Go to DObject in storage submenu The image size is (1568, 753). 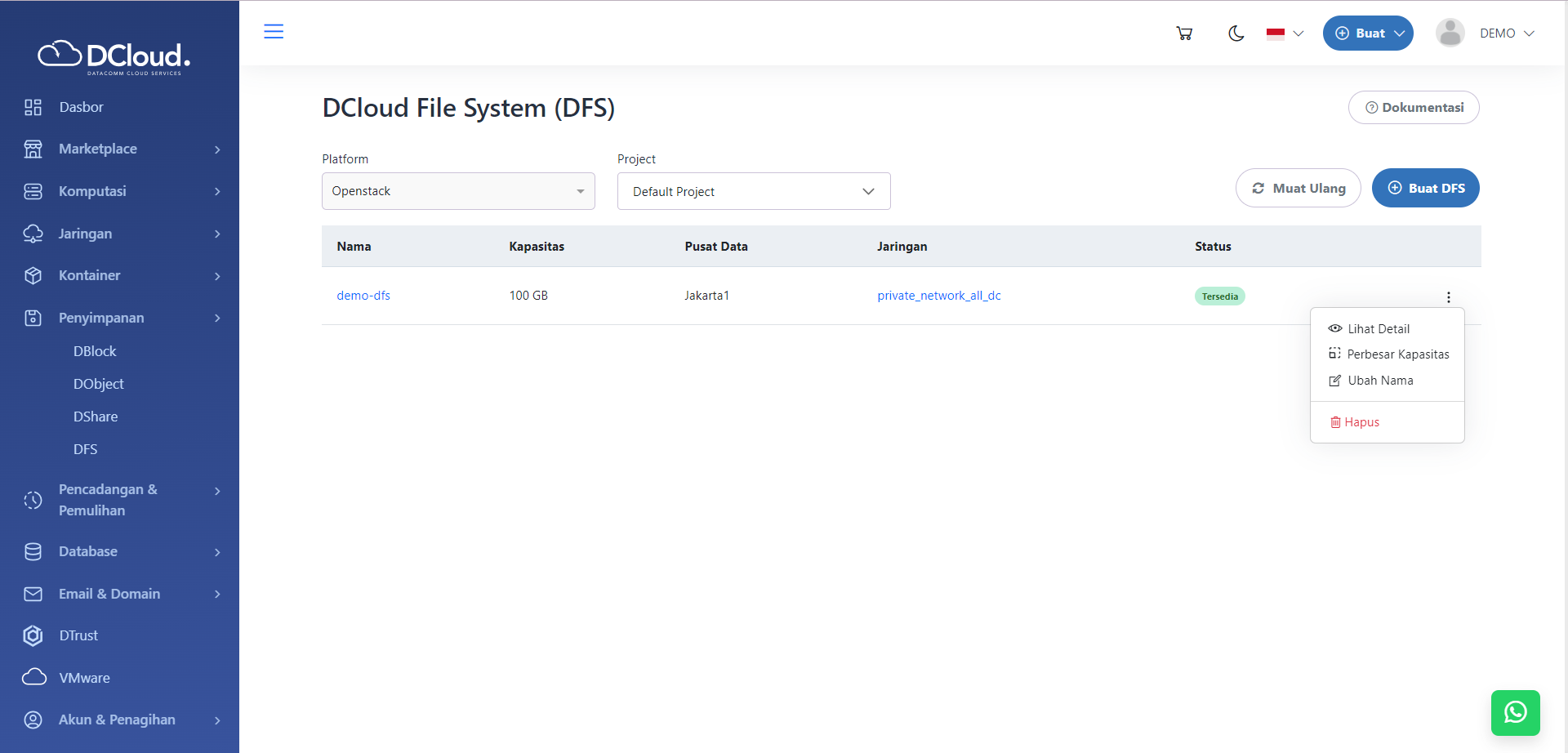click(x=99, y=384)
